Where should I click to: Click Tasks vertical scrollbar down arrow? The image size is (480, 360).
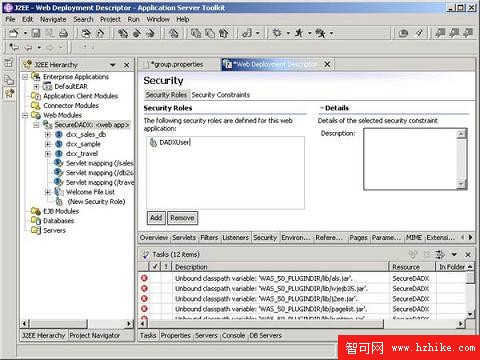tap(470, 314)
